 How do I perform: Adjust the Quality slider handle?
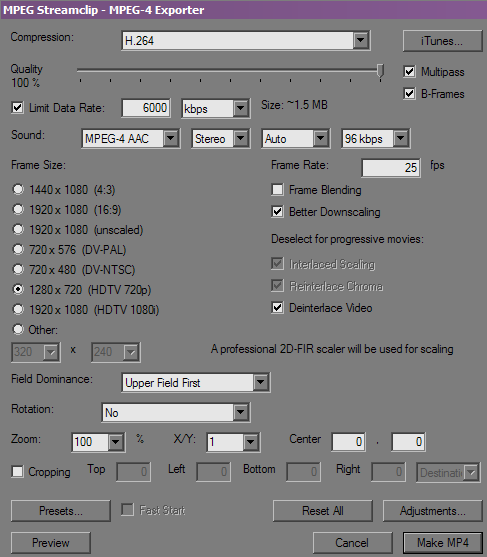pyautogui.click(x=380, y=70)
